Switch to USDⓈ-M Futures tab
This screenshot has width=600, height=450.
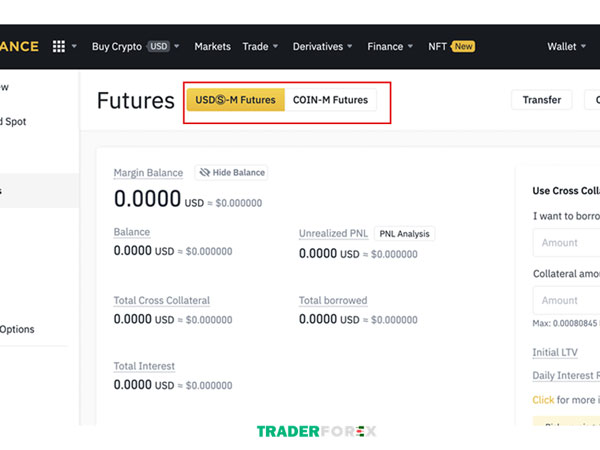235,100
